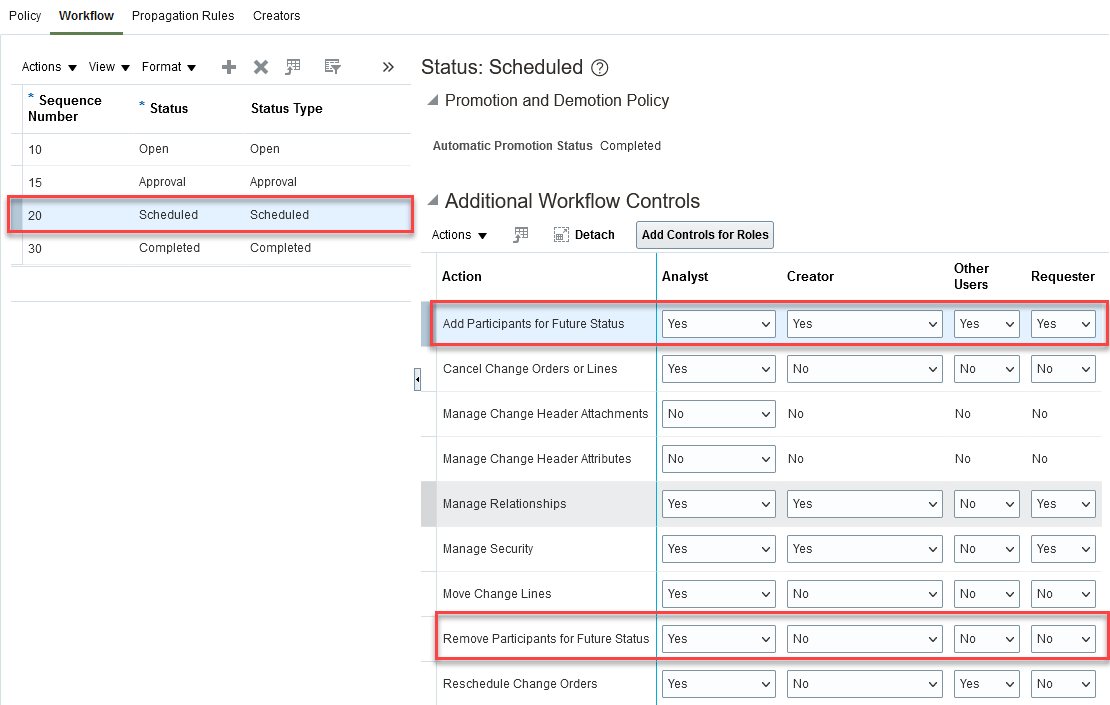Switch to the Propagation Rules tab
Screen dimensions: 1110x705
coord(183,16)
